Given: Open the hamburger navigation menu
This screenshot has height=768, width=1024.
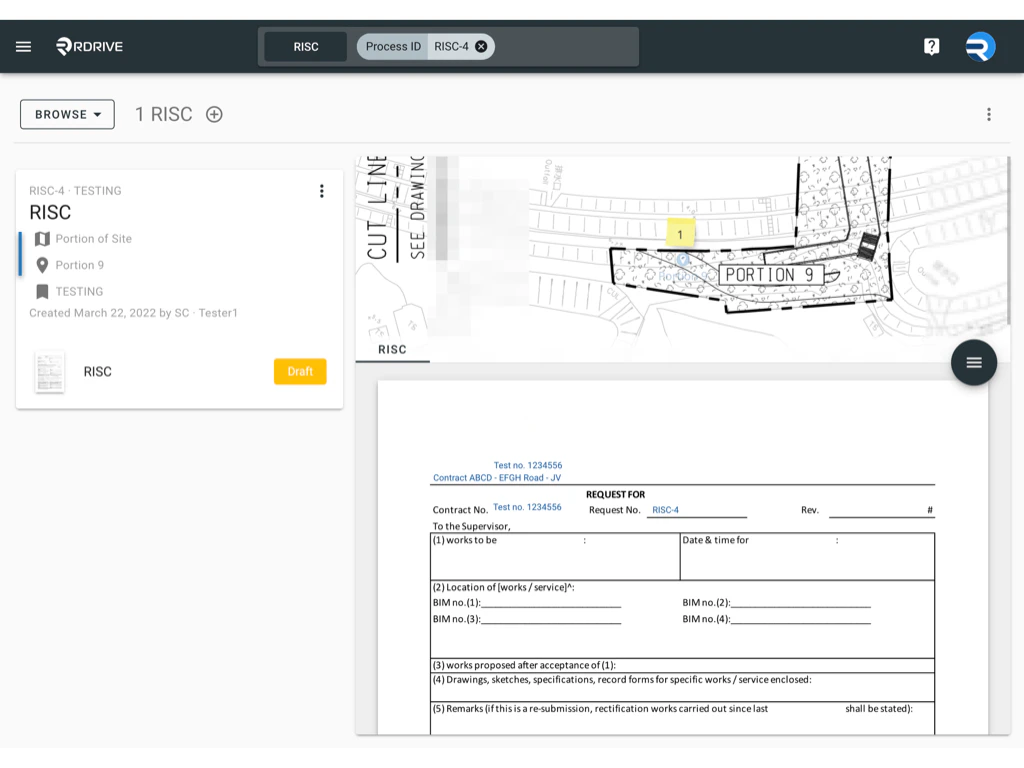Looking at the screenshot, I should click(24, 46).
